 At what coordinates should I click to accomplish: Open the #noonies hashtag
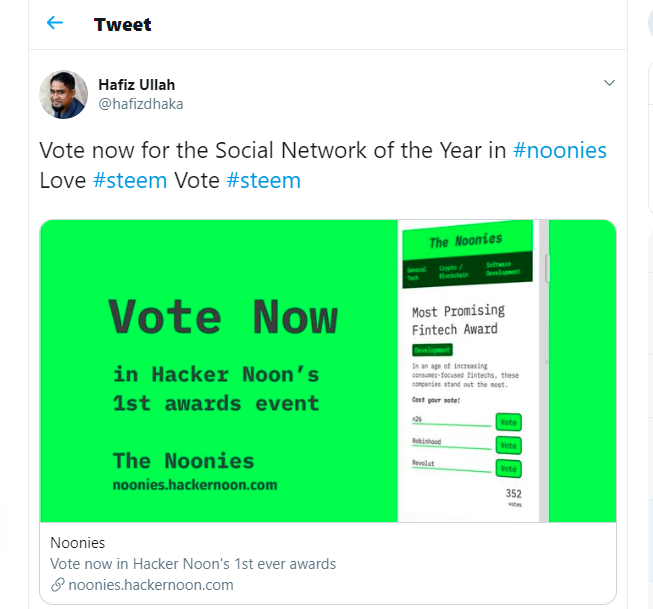560,150
